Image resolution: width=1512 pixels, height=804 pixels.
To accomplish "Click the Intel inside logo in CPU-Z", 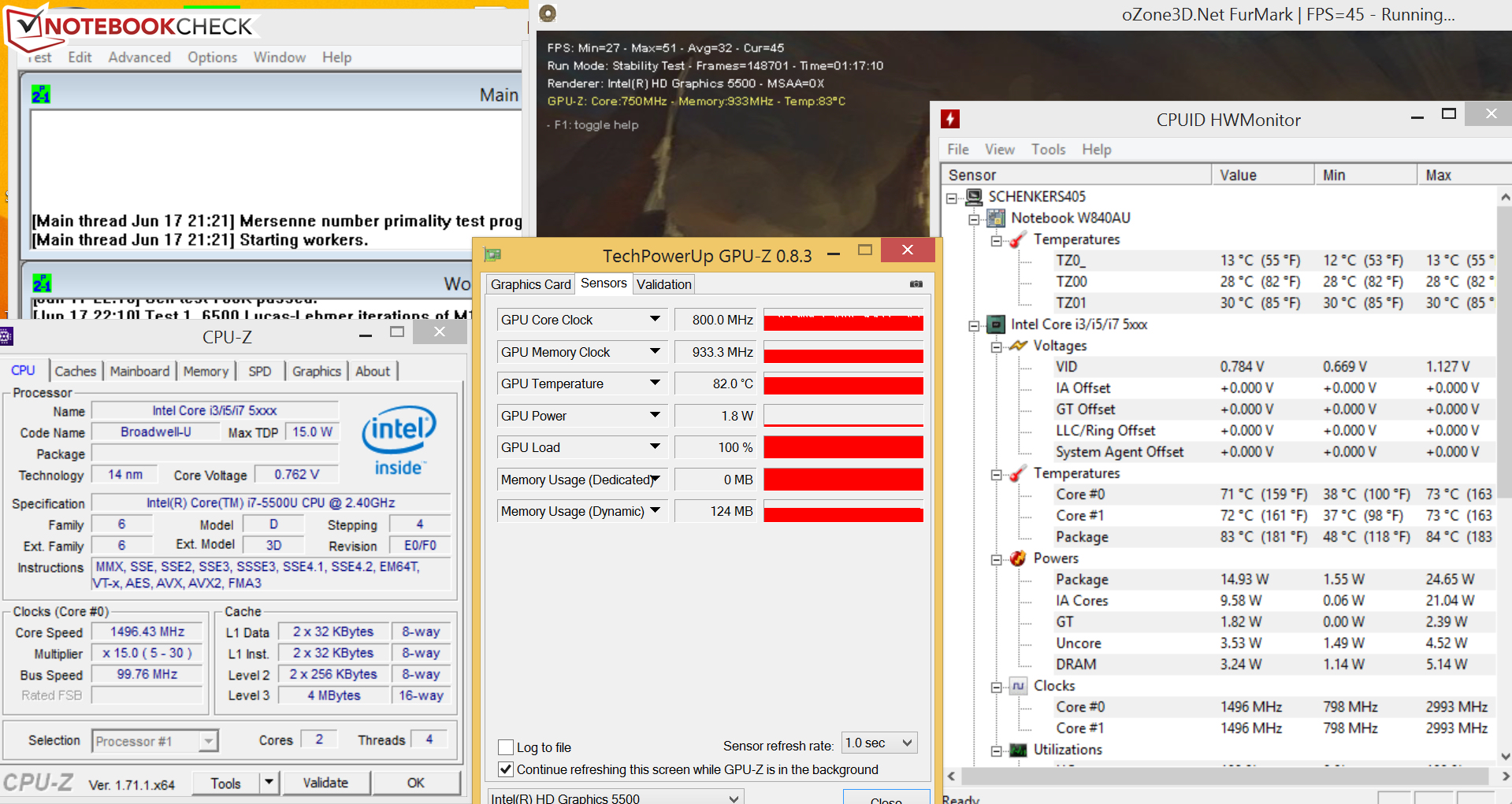I will (399, 441).
